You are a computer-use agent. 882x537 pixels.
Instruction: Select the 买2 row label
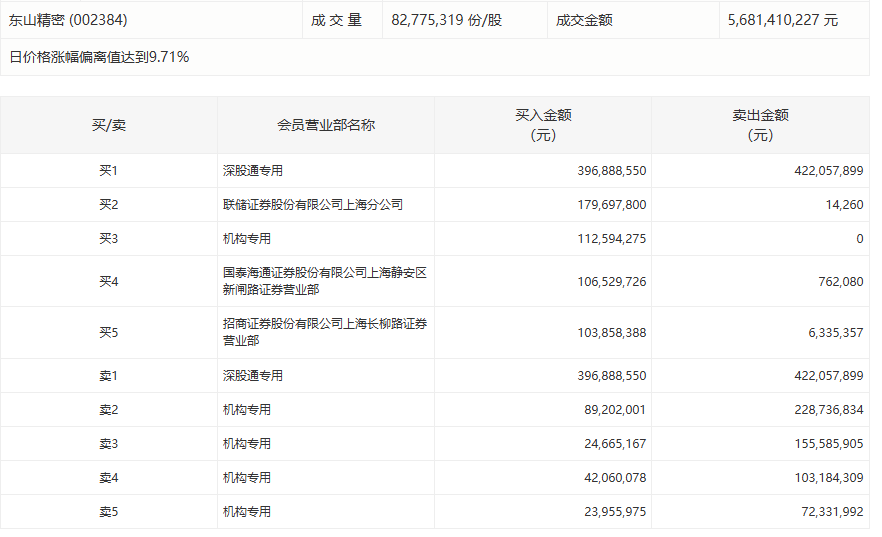[x=109, y=205]
